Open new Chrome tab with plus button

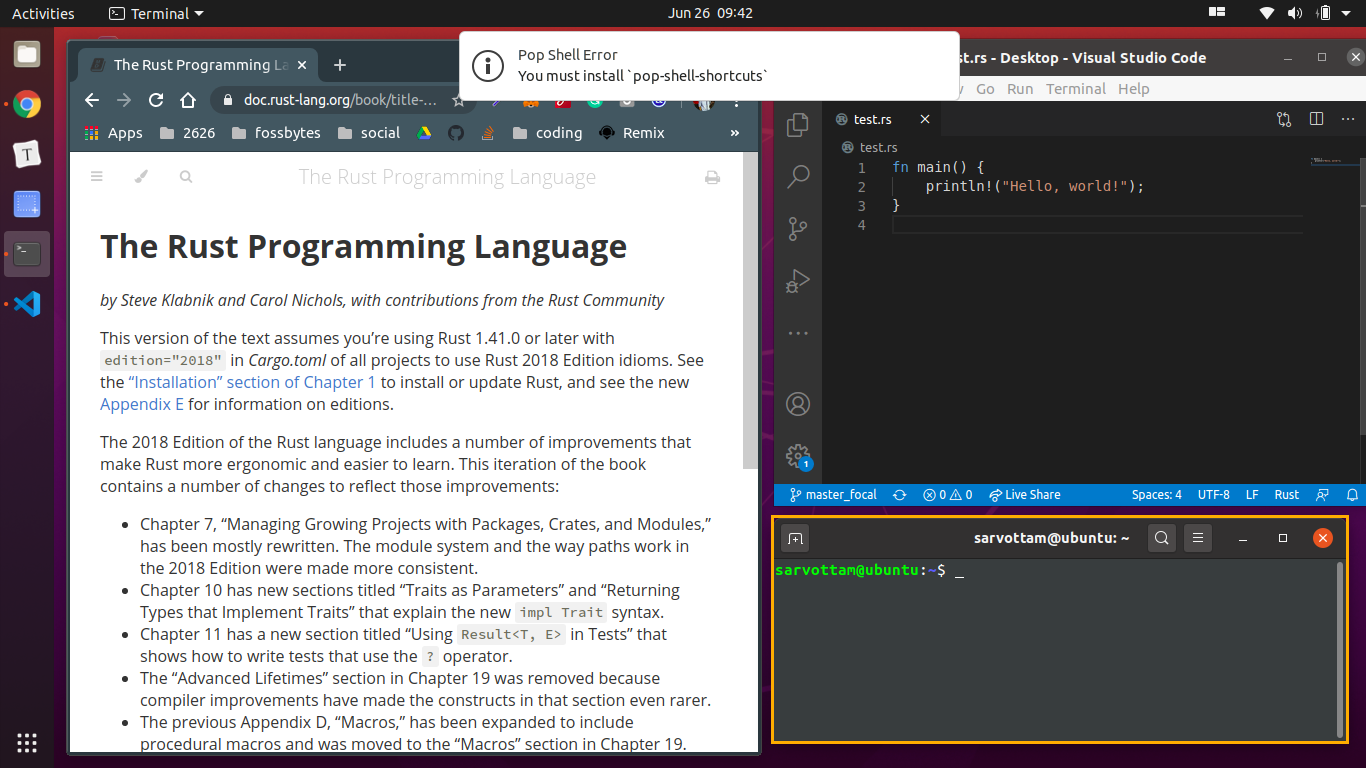[340, 65]
